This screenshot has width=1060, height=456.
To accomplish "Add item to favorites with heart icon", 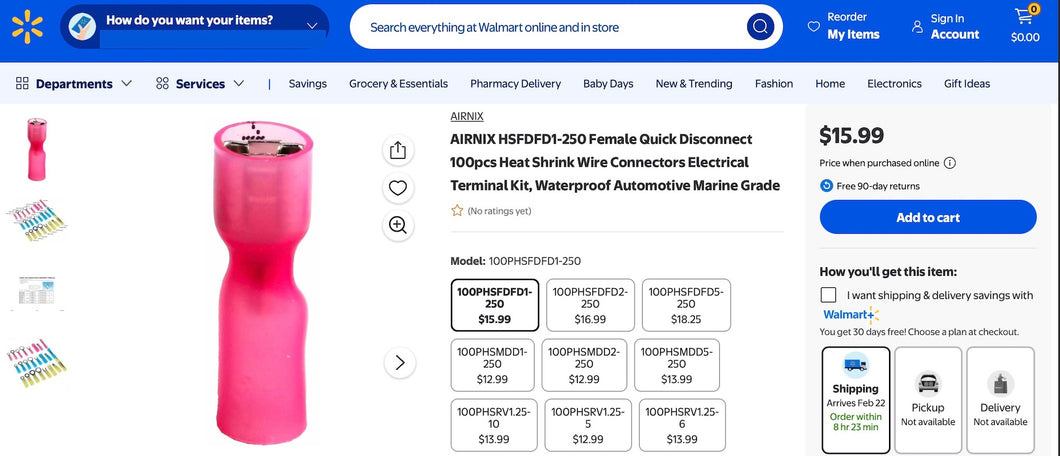I will [398, 188].
